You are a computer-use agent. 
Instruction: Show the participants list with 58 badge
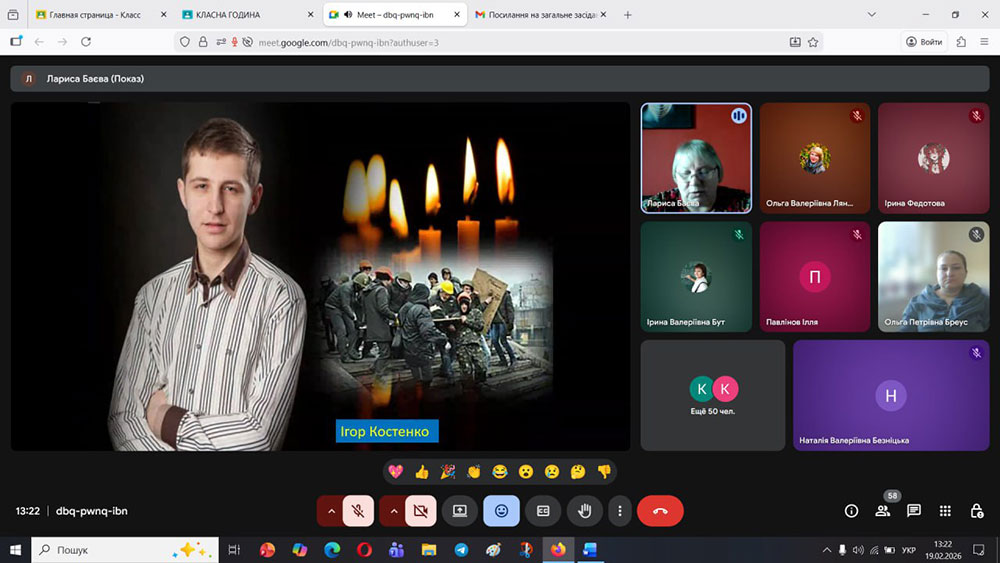coord(882,511)
